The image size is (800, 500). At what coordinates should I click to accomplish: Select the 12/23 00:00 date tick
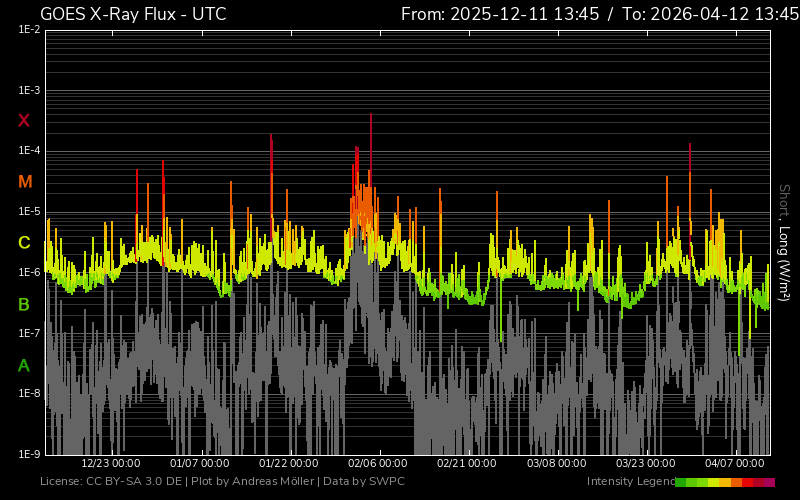(x=110, y=464)
